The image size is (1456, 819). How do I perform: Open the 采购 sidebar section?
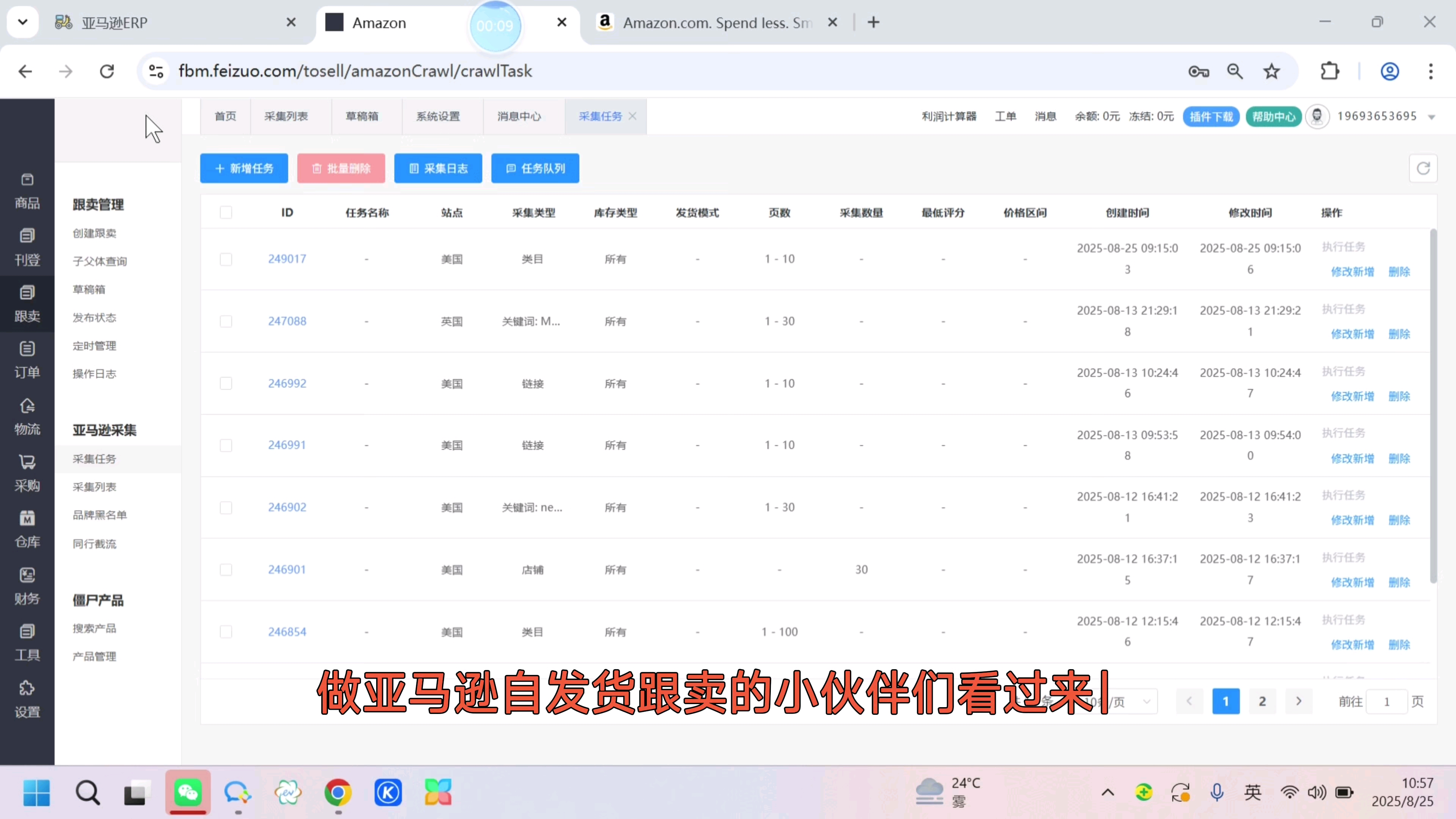(x=27, y=474)
